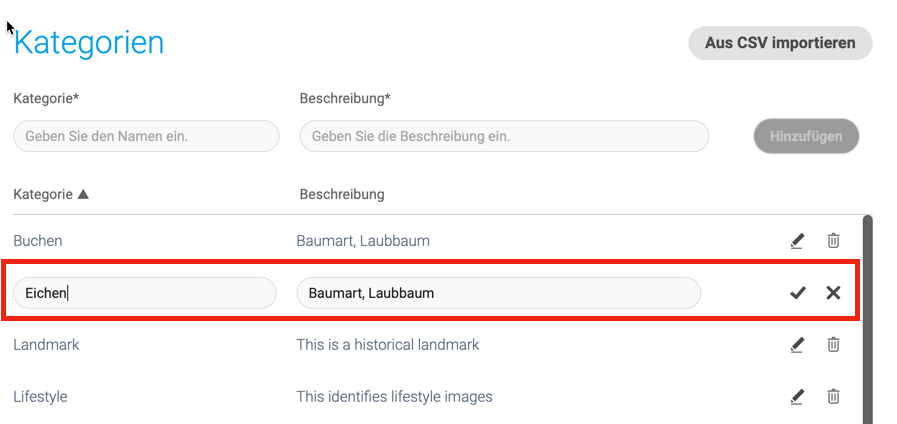The height and width of the screenshot is (424, 897).
Task: Delete the Landmark category via trash icon
Action: pyautogui.click(x=834, y=344)
